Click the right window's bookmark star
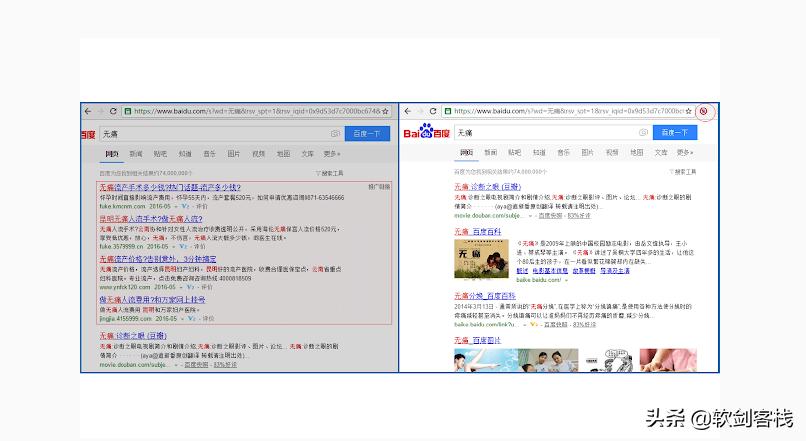The image size is (806, 441). 689,111
